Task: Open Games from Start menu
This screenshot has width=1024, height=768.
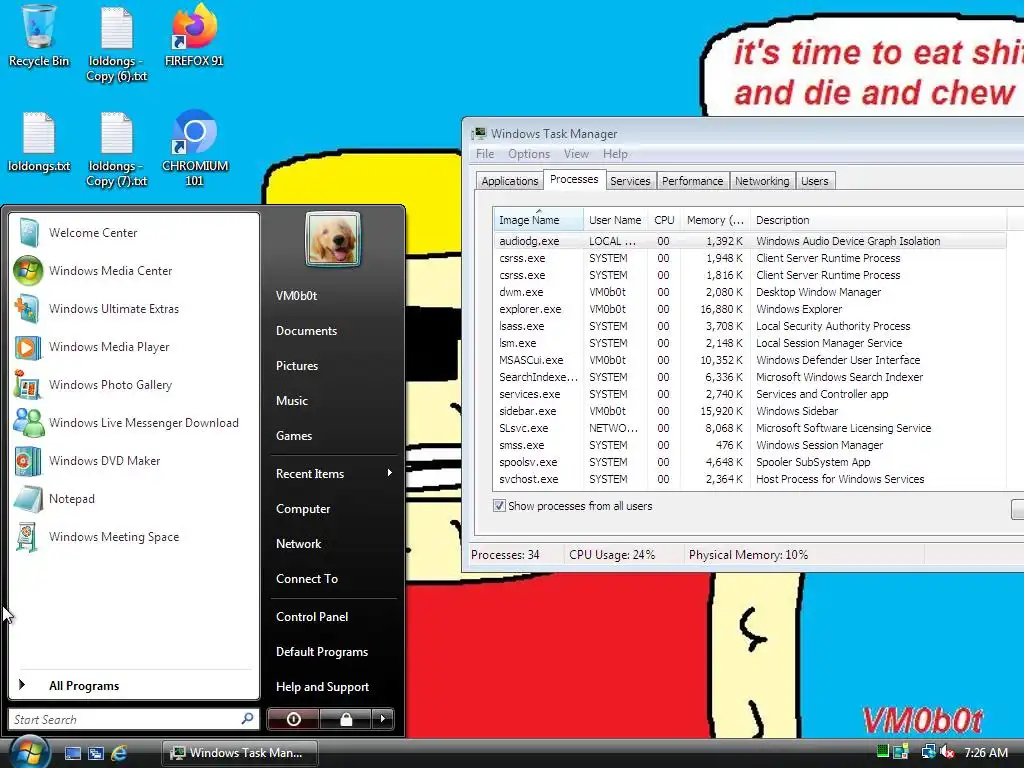Action: 333,436
